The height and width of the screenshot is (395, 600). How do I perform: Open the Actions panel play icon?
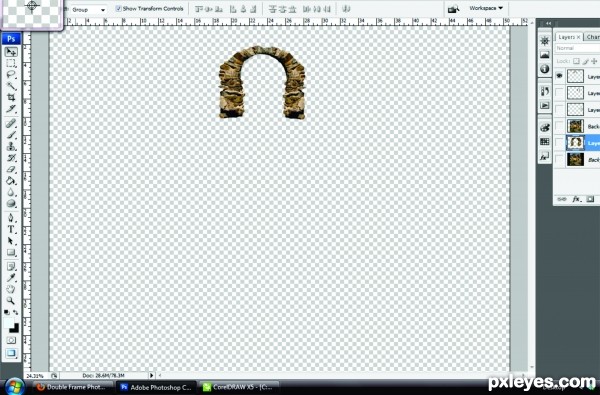click(x=545, y=105)
